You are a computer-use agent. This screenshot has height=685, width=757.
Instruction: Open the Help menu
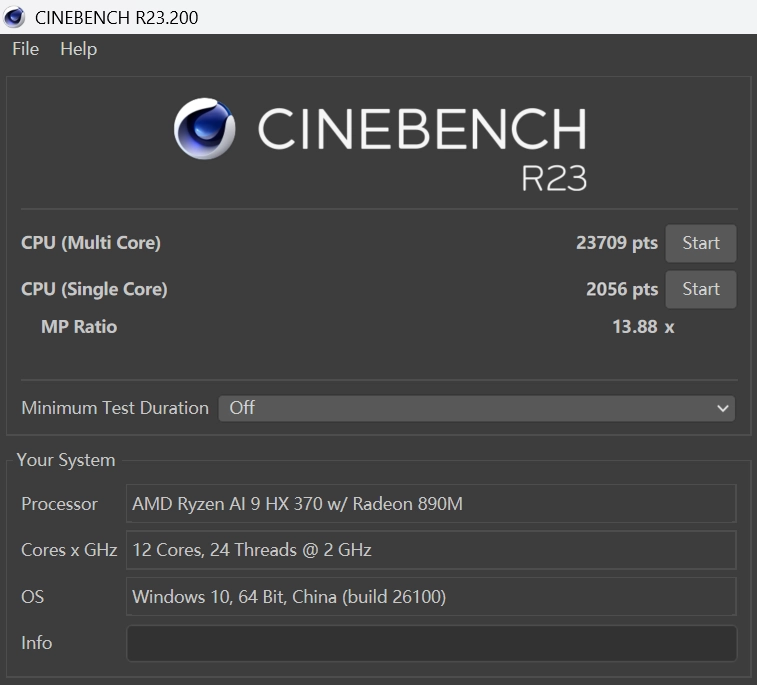click(x=78, y=49)
